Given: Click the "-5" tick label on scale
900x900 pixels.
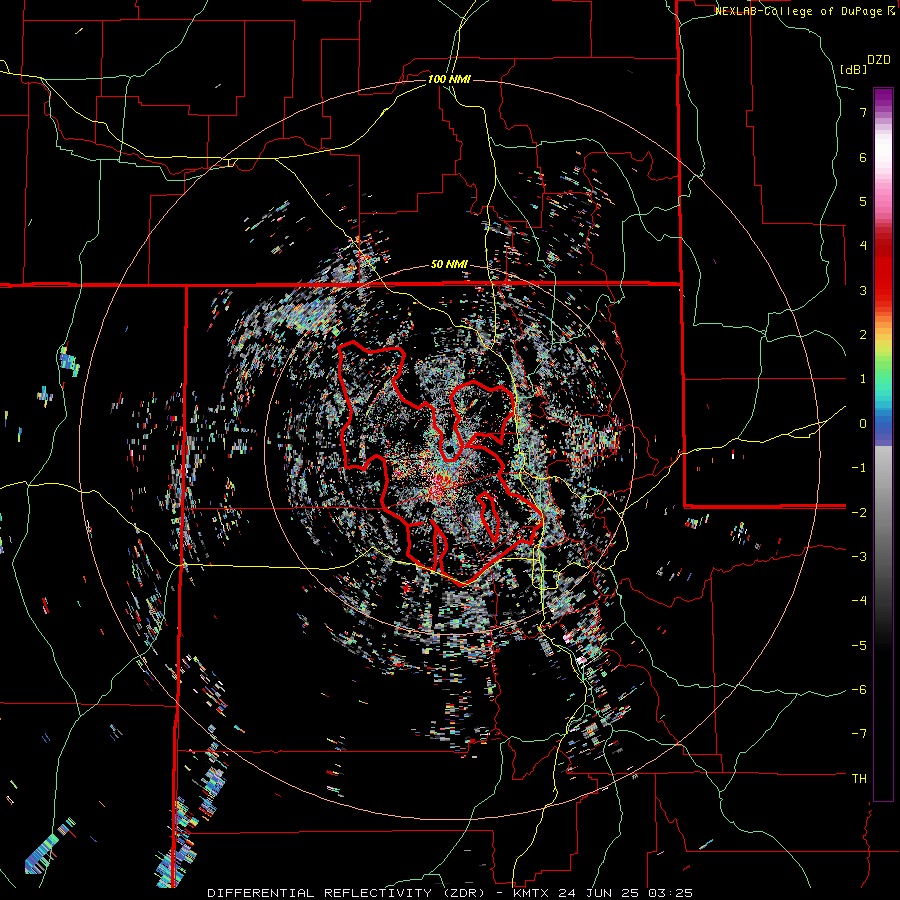Looking at the screenshot, I should point(859,646).
